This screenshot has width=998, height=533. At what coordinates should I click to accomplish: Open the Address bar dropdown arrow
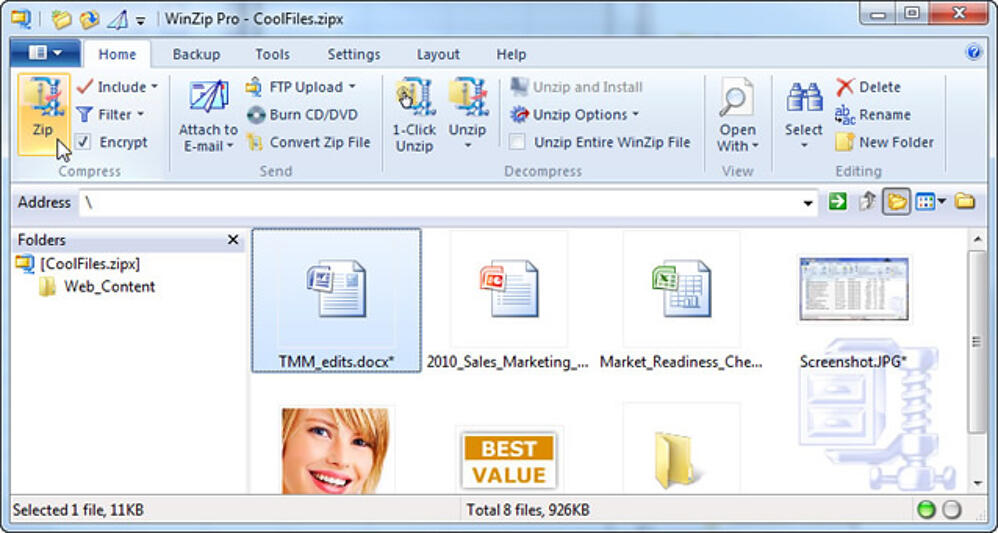pos(808,203)
